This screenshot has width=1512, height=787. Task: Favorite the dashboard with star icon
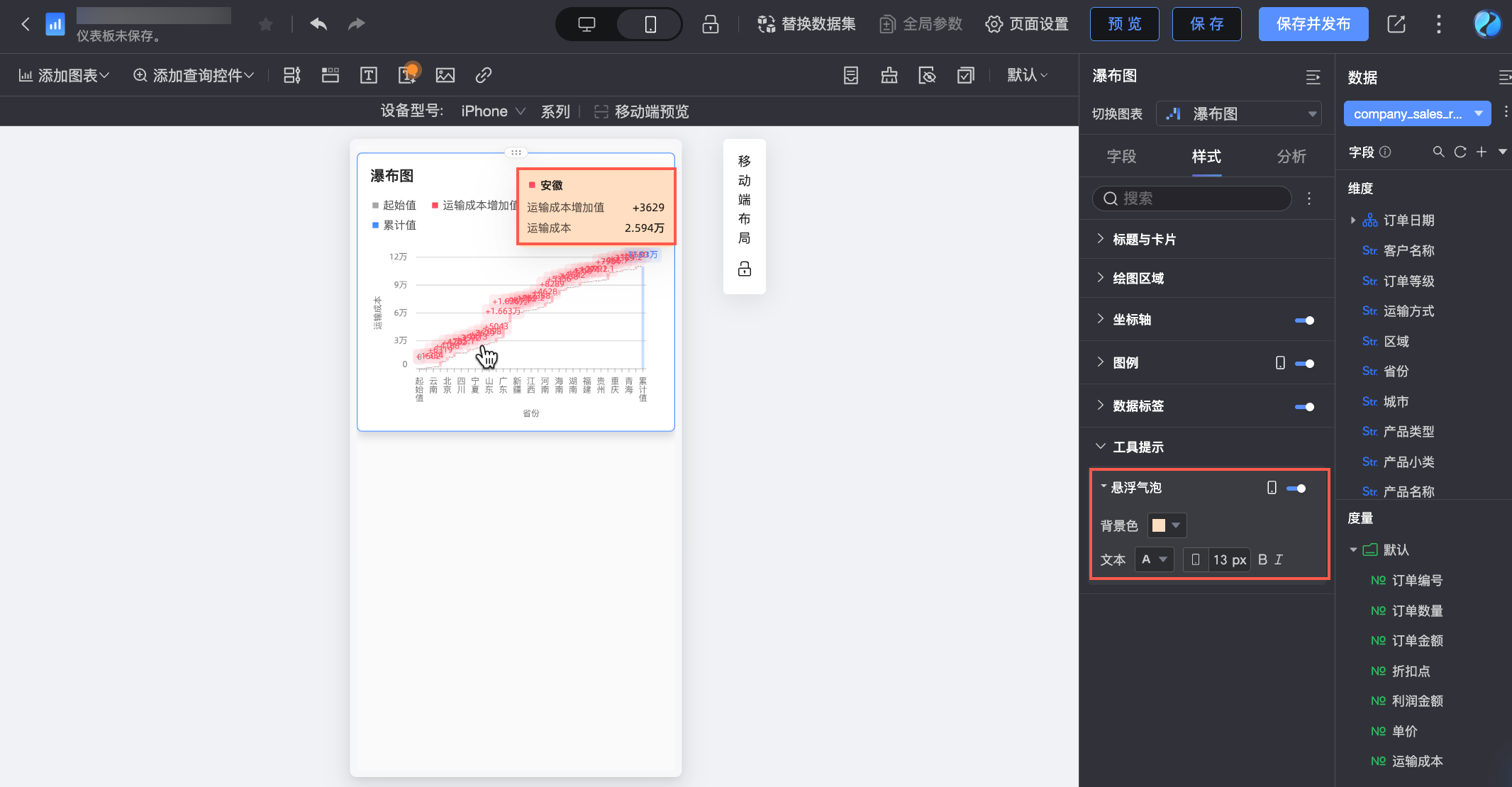click(x=266, y=25)
